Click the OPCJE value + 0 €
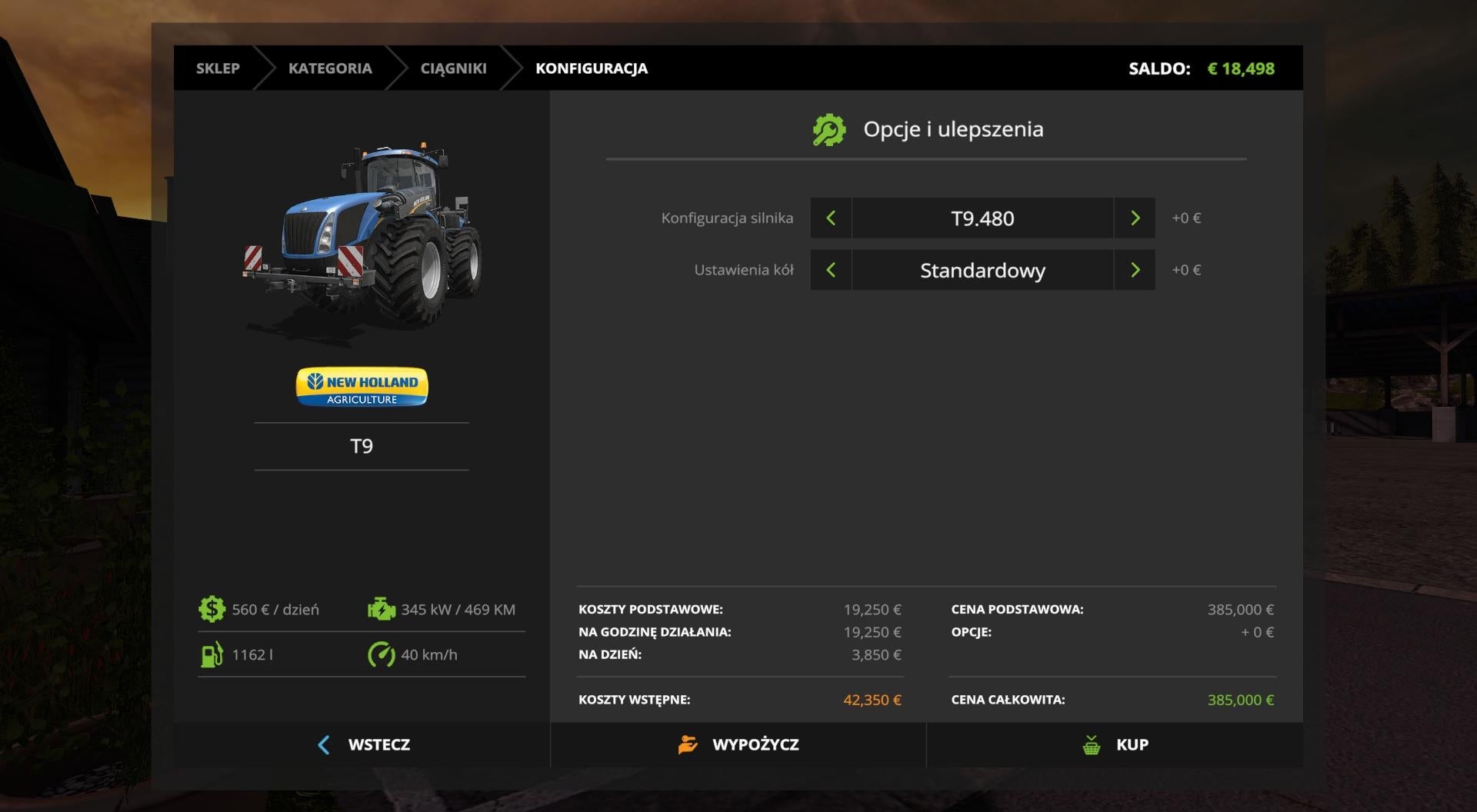1477x812 pixels. 1257,632
